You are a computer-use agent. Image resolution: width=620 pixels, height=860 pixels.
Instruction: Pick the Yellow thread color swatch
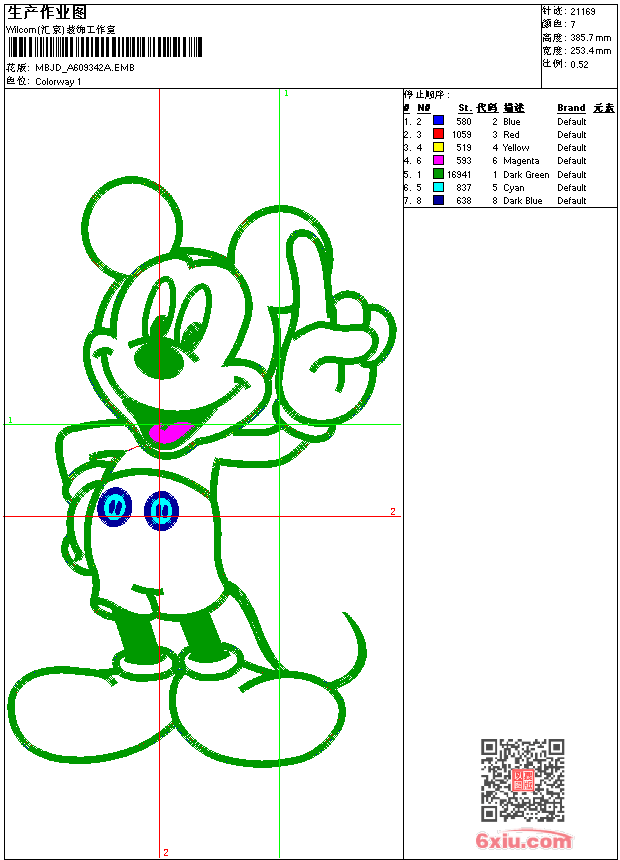[438, 147]
